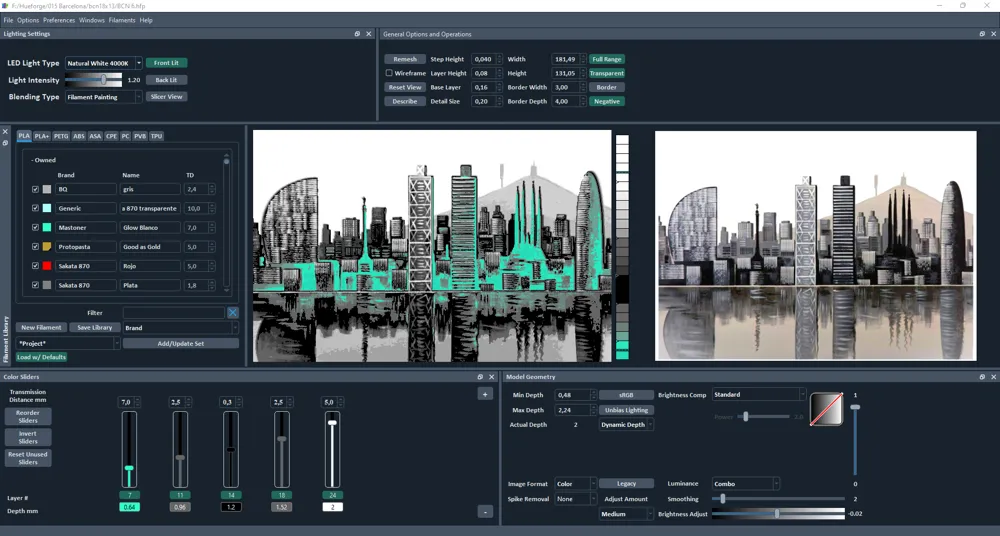Collapse the Owned filament group
Screen dimensions: 1000x536
[43, 160]
